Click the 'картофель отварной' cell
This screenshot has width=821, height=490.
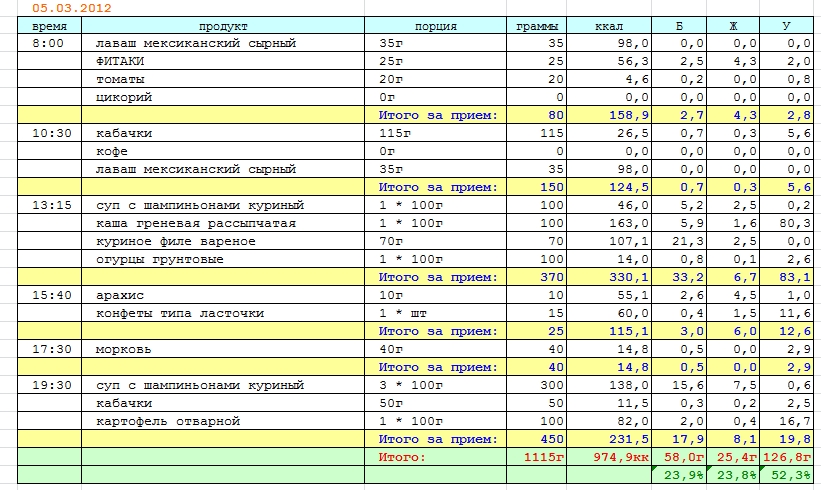point(222,421)
